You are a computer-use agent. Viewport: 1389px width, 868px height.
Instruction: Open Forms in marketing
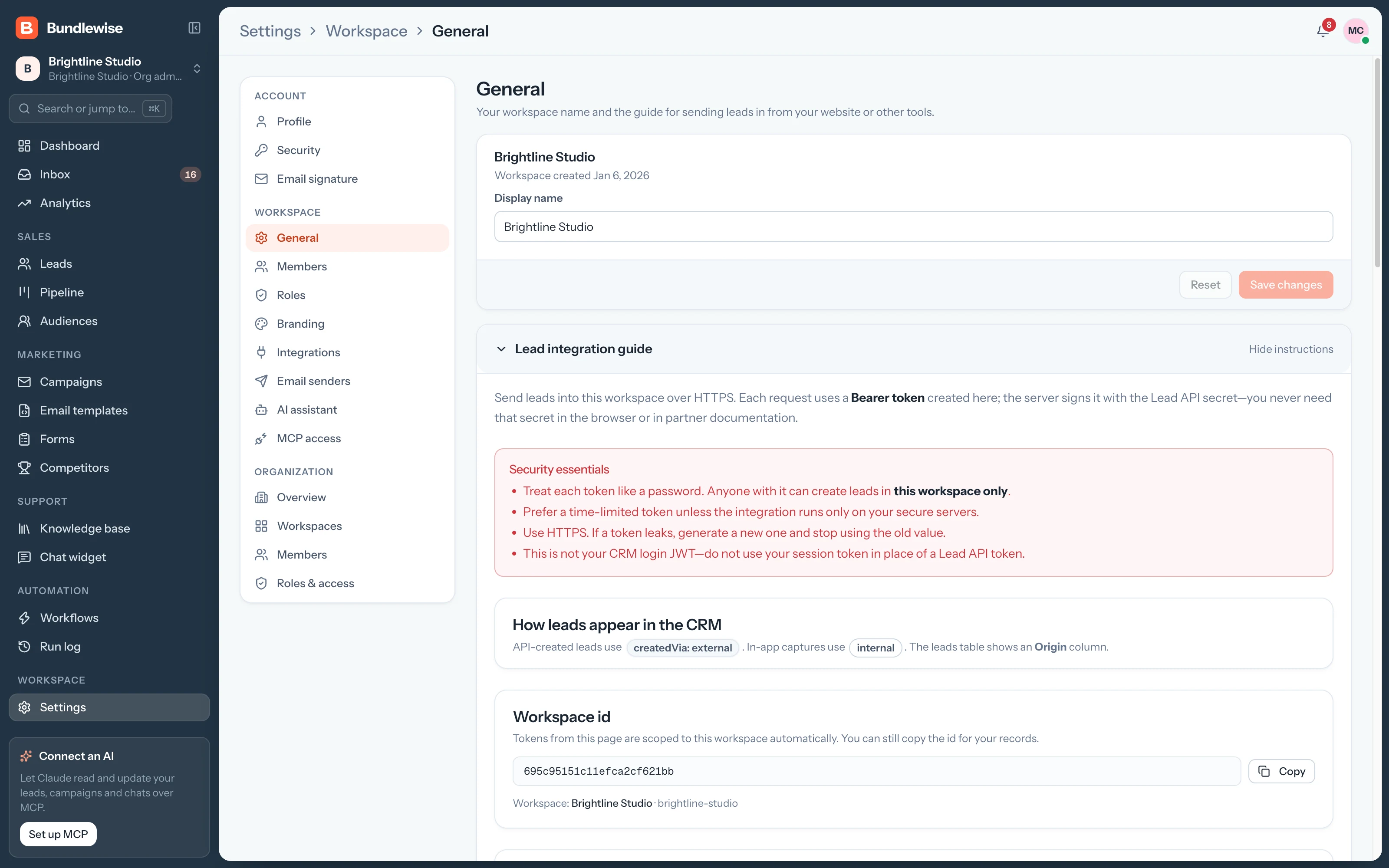point(109,439)
